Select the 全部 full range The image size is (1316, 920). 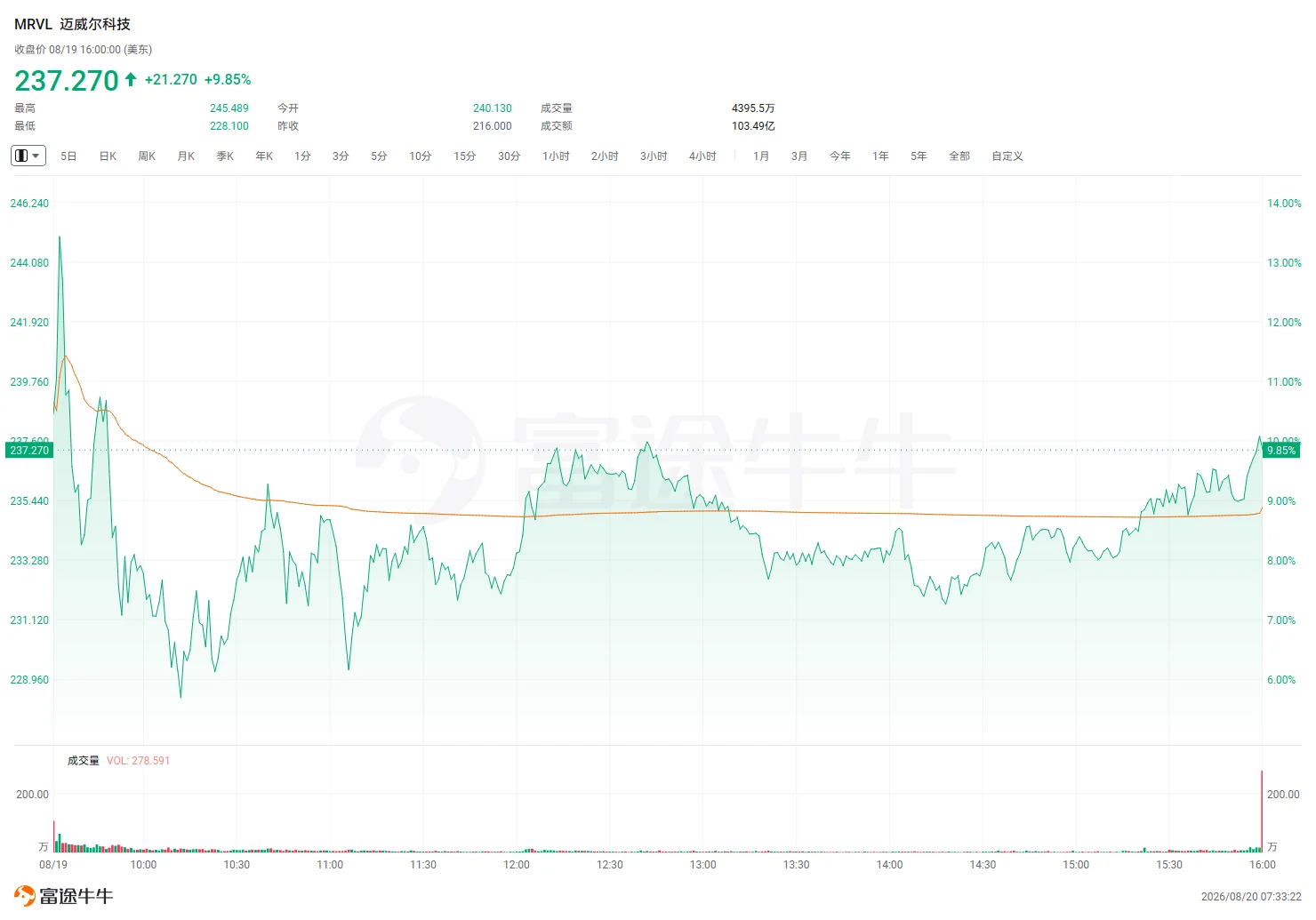[959, 156]
